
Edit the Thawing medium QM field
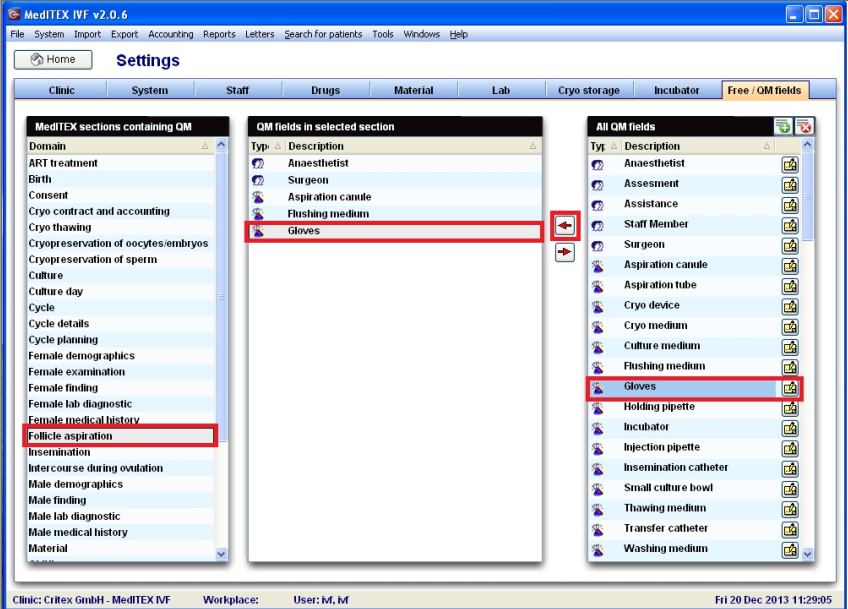[790, 509]
